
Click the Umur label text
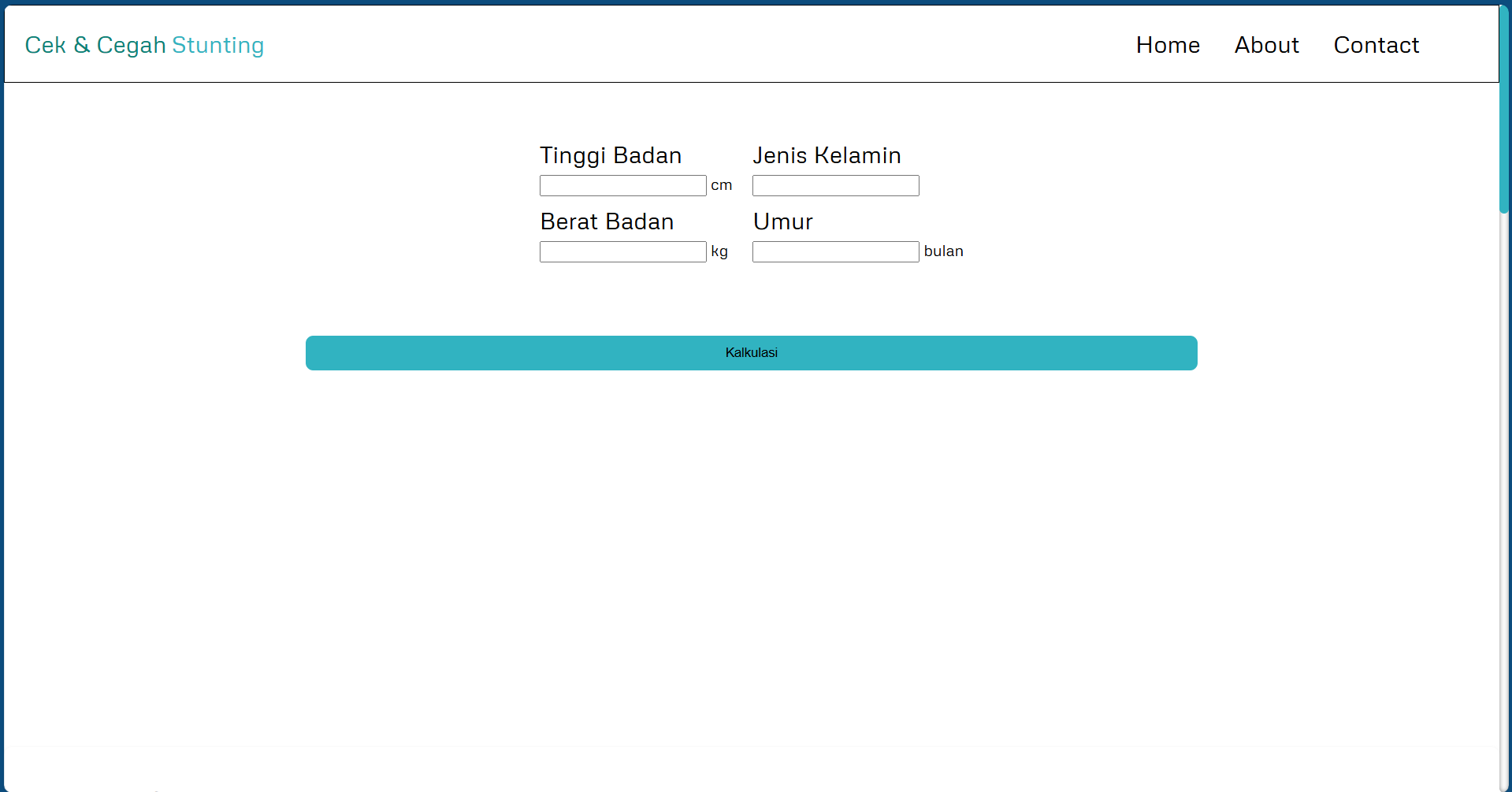pos(782,222)
